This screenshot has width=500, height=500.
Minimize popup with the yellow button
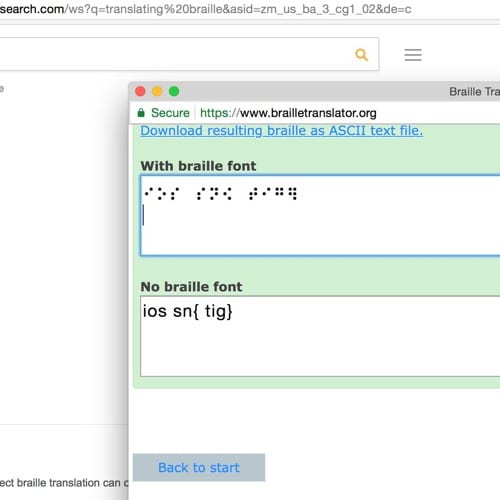click(x=157, y=91)
